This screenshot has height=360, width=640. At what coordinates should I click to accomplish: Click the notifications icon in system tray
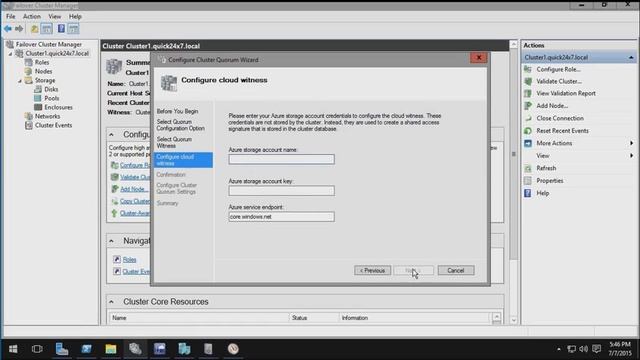point(597,349)
